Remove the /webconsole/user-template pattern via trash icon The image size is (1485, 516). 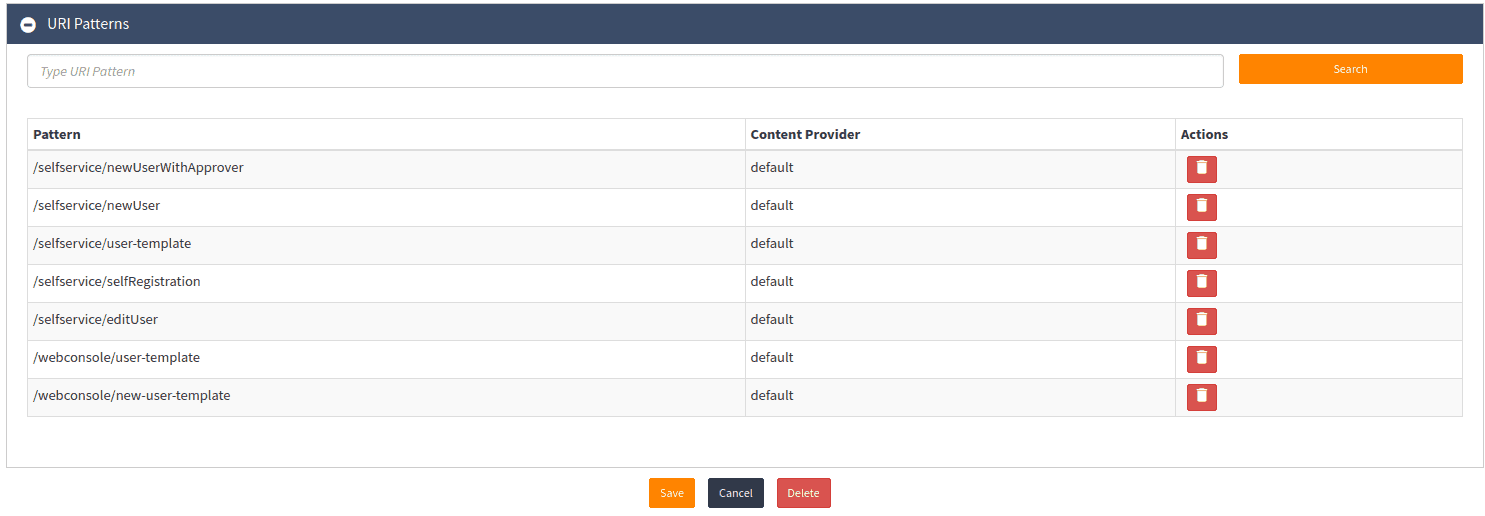click(1201, 359)
